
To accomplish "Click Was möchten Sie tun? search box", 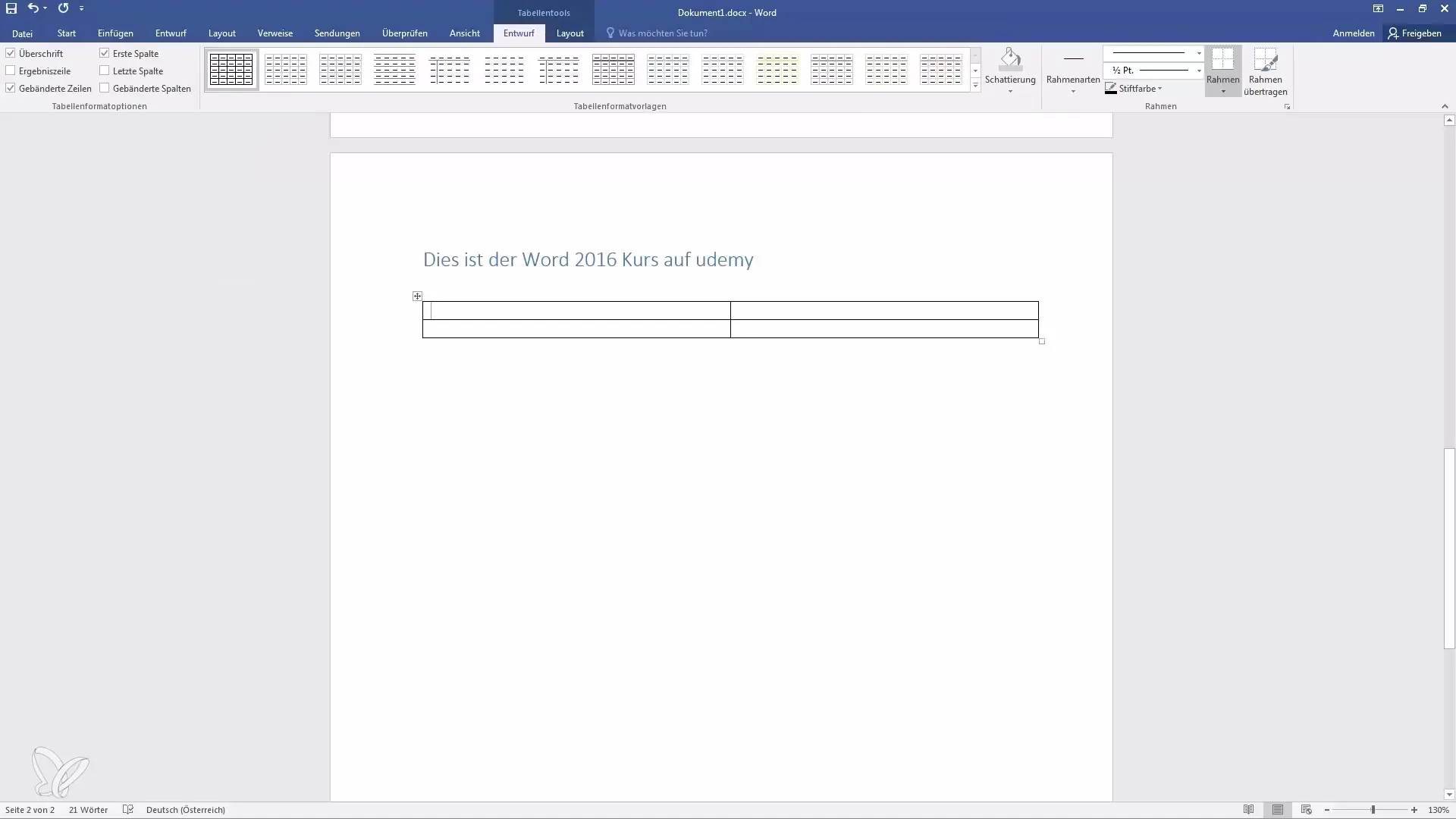I will click(x=663, y=33).
